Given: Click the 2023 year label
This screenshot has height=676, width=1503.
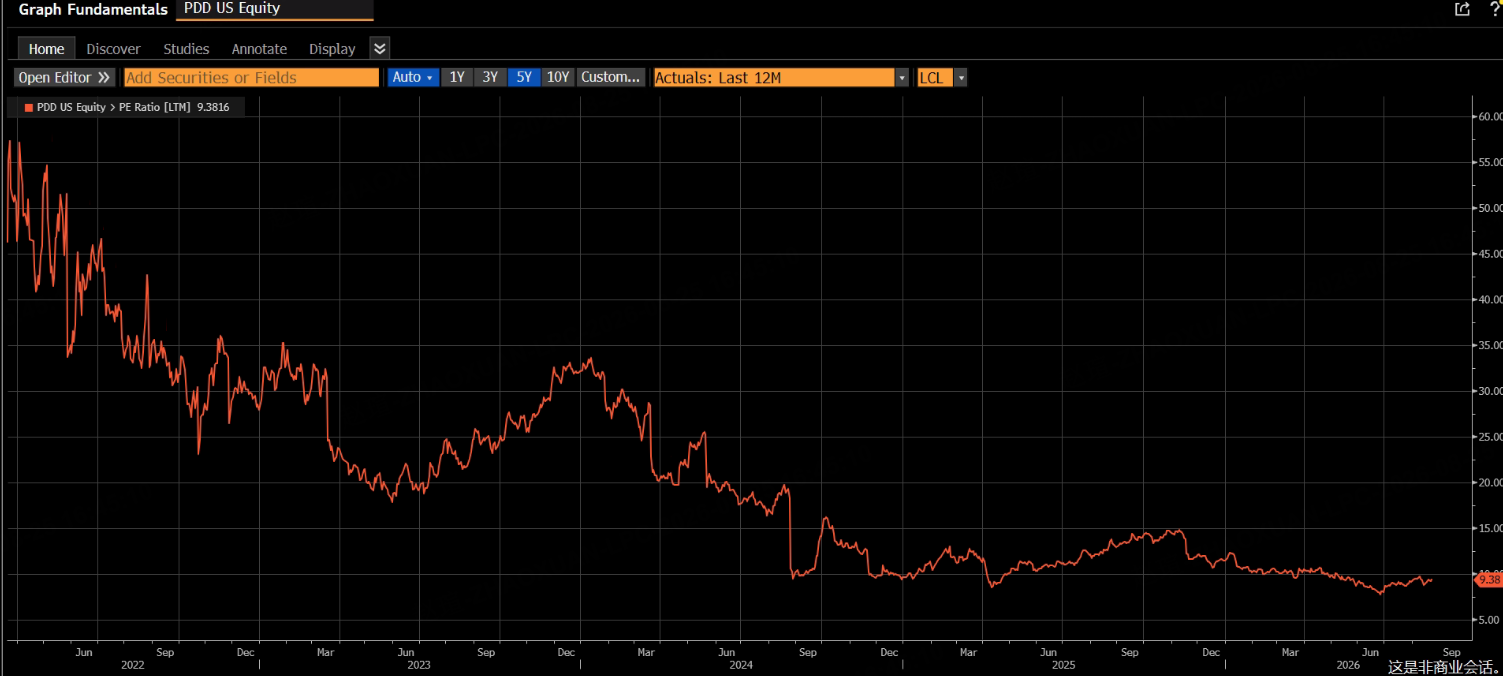Looking at the screenshot, I should coord(419,665).
